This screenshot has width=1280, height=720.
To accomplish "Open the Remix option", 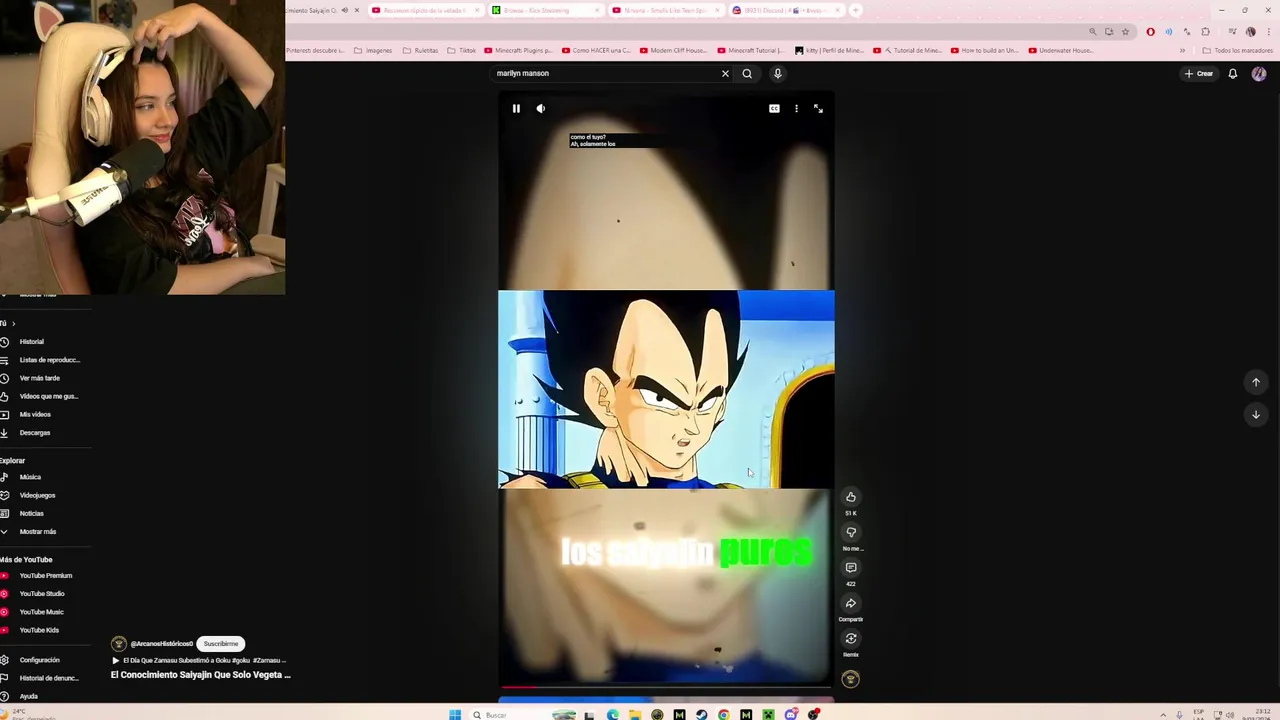I will pos(851,638).
